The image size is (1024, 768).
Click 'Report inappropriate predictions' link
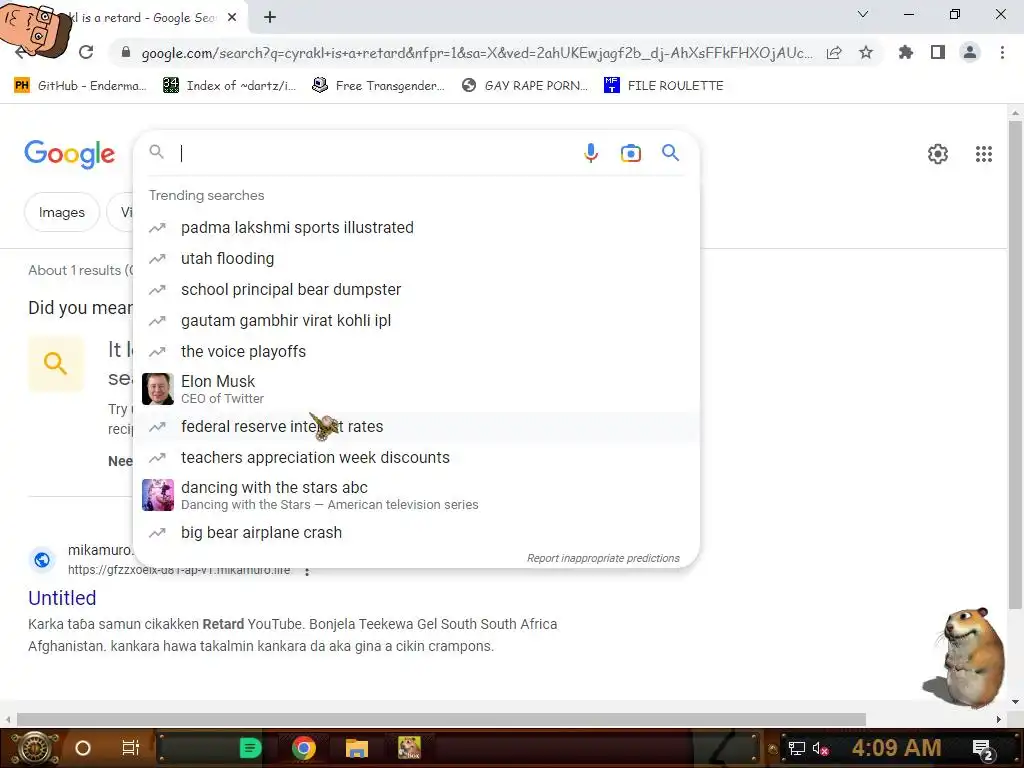[x=603, y=558]
